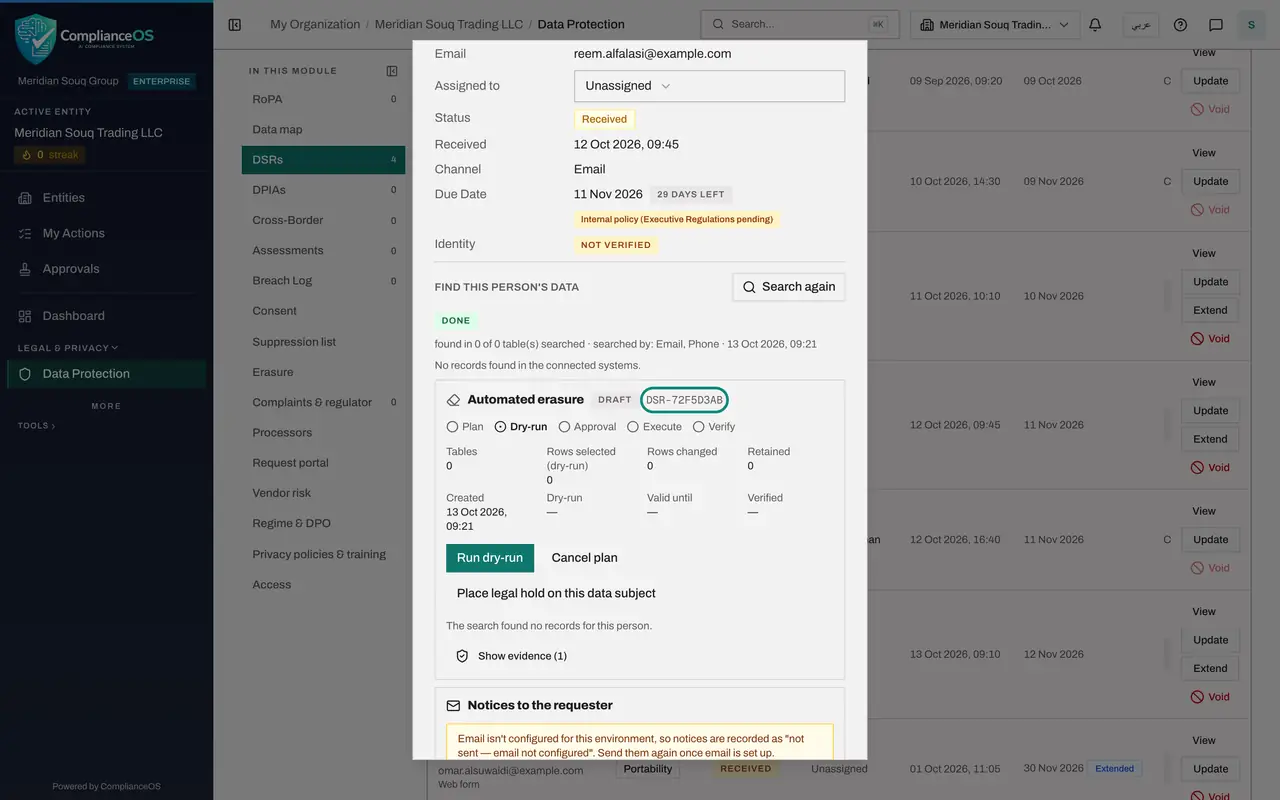Viewport: 1280px width, 800px height.
Task: Open the Assigned to dropdown
Action: pyautogui.click(x=709, y=86)
